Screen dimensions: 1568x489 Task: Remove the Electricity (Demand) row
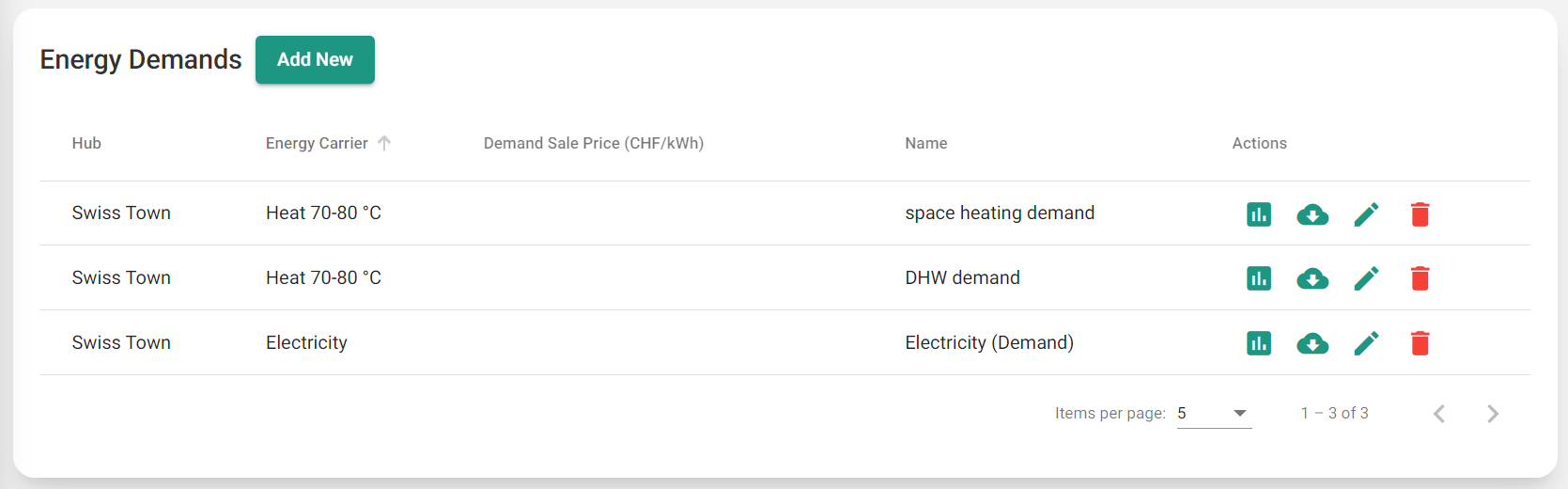click(x=1420, y=343)
